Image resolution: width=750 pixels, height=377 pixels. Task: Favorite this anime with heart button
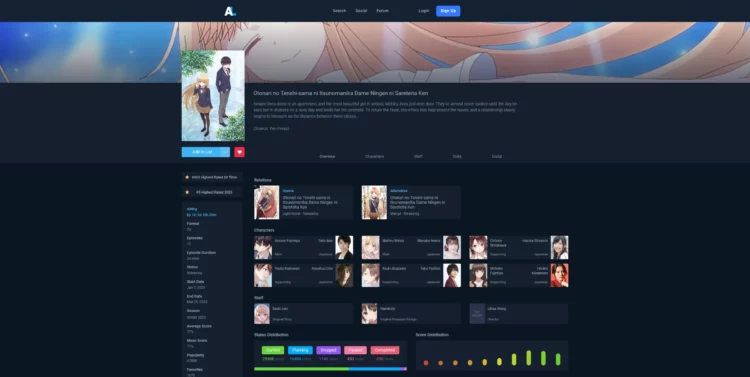240,152
